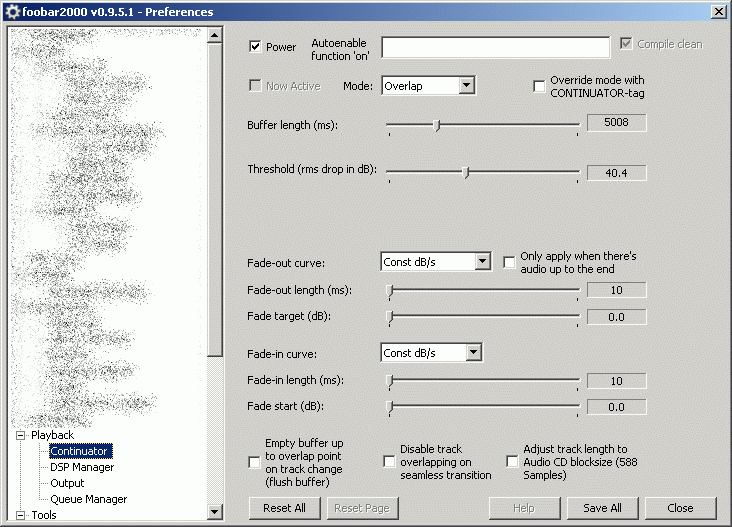Click the foobar2000 gear icon in title bar
The height and width of the screenshot is (527, 732).
coord(13,12)
